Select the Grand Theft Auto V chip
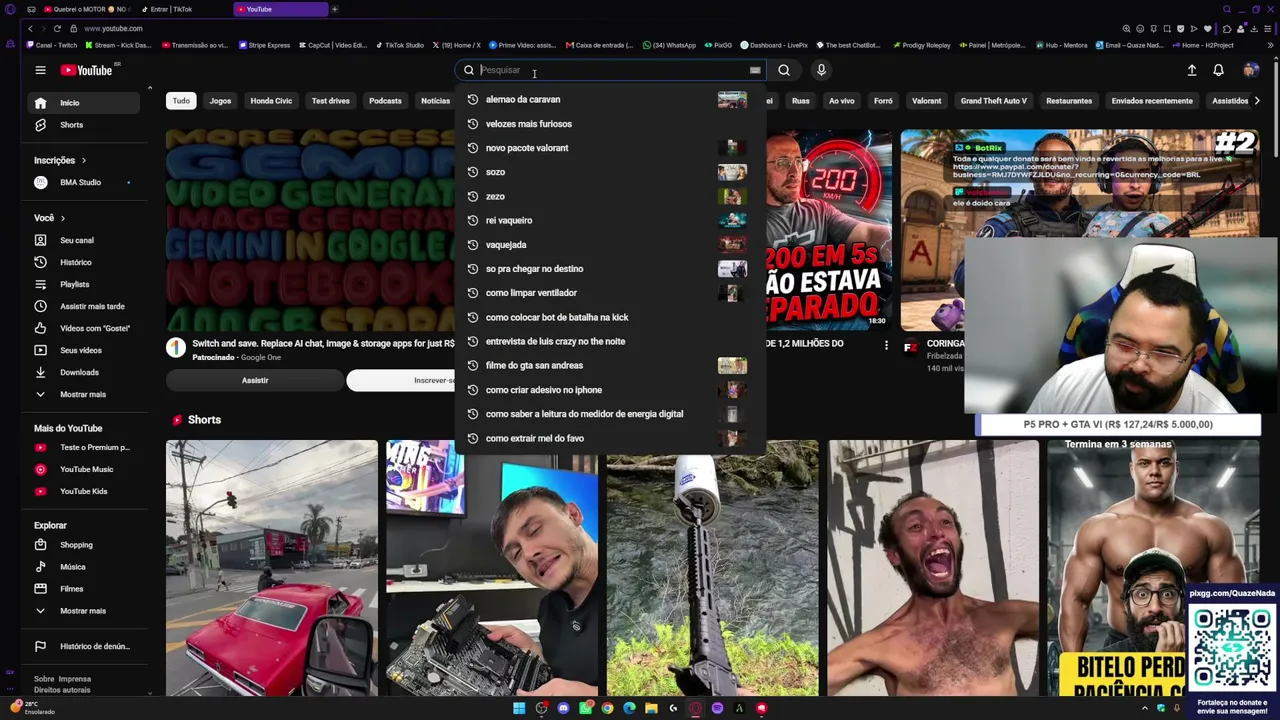This screenshot has height=720, width=1280. (994, 101)
